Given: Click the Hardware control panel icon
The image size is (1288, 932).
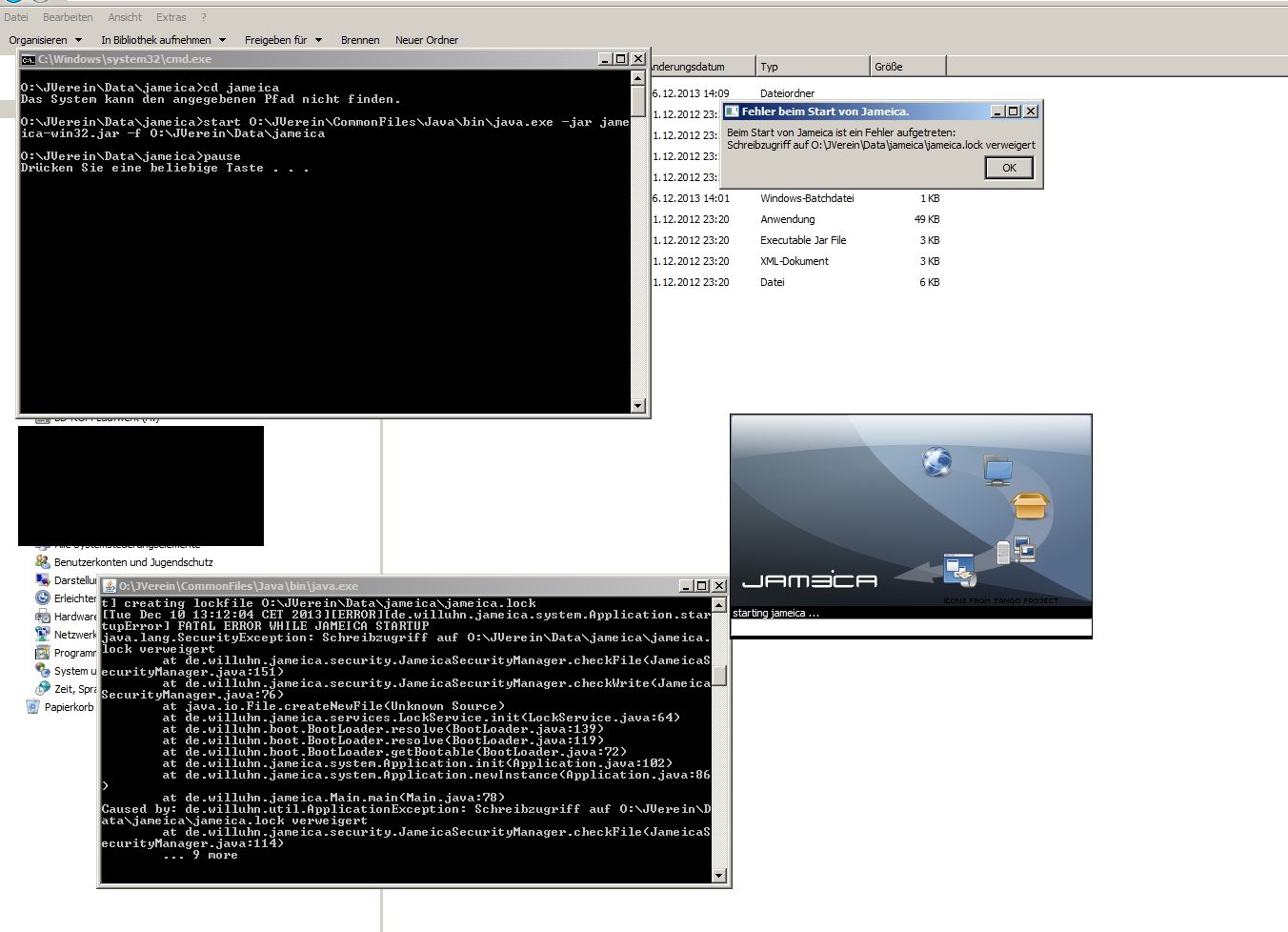Looking at the screenshot, I should click(42, 617).
